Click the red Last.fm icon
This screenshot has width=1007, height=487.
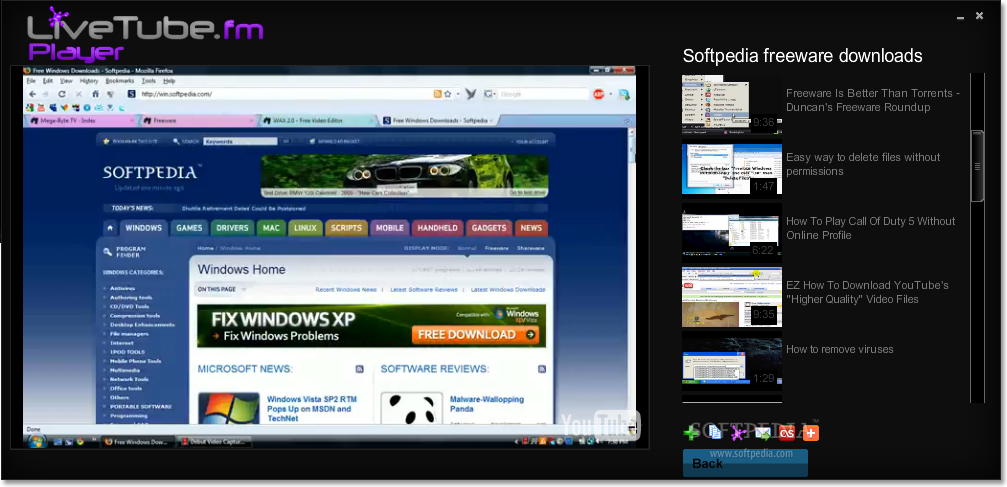787,433
